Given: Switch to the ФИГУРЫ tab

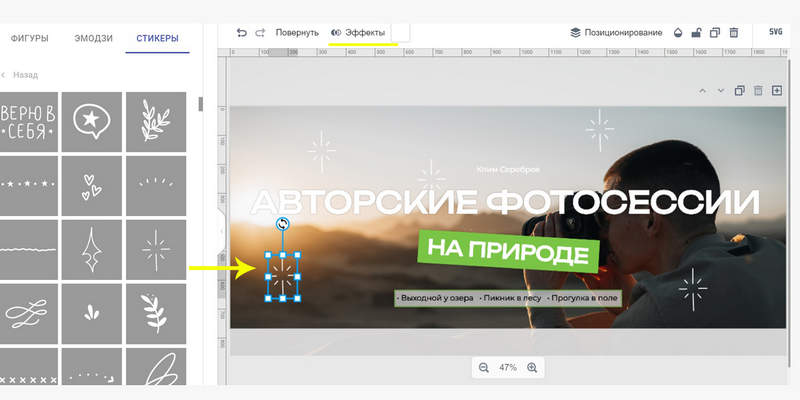Looking at the screenshot, I should (30, 38).
